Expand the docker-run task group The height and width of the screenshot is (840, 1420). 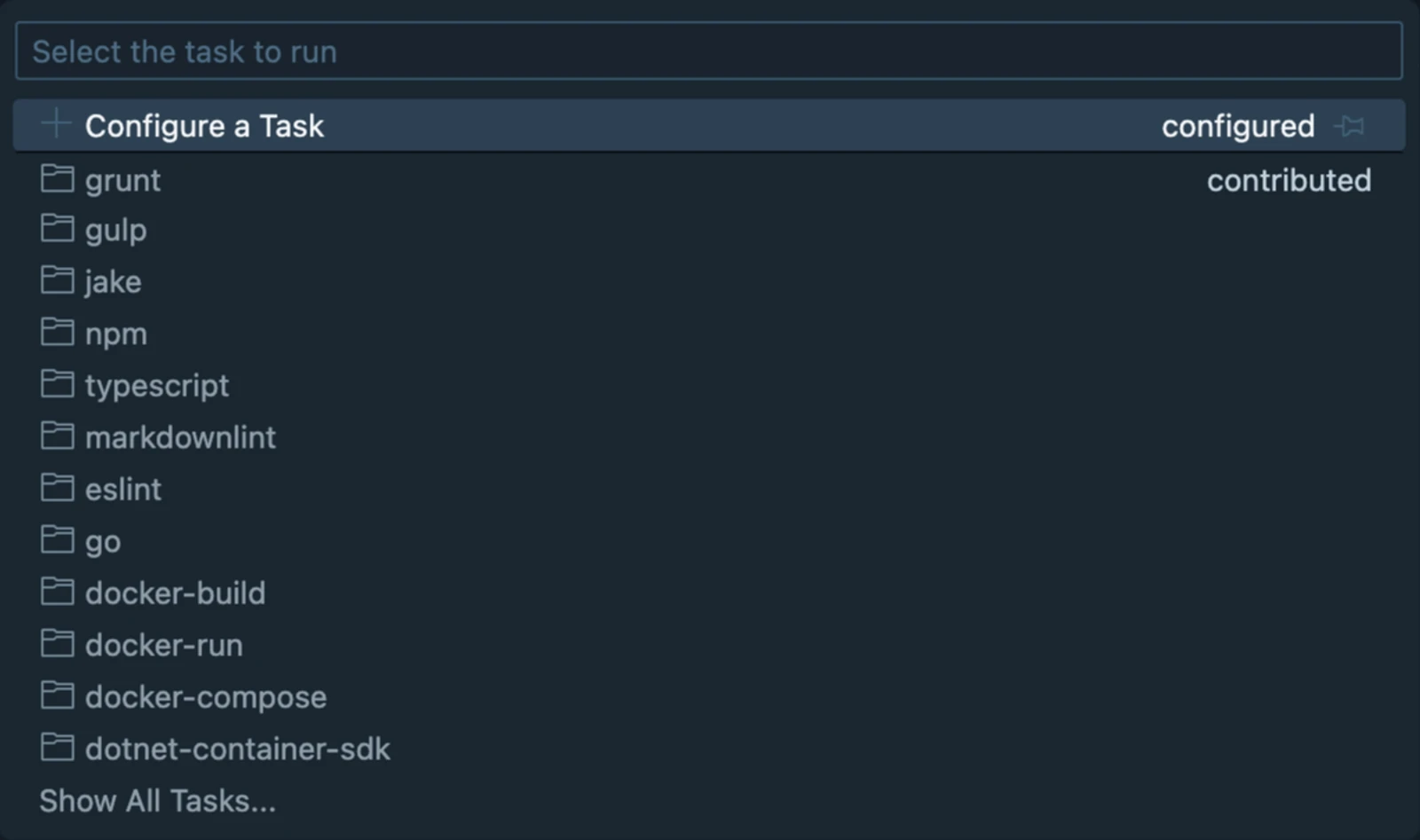[164, 645]
